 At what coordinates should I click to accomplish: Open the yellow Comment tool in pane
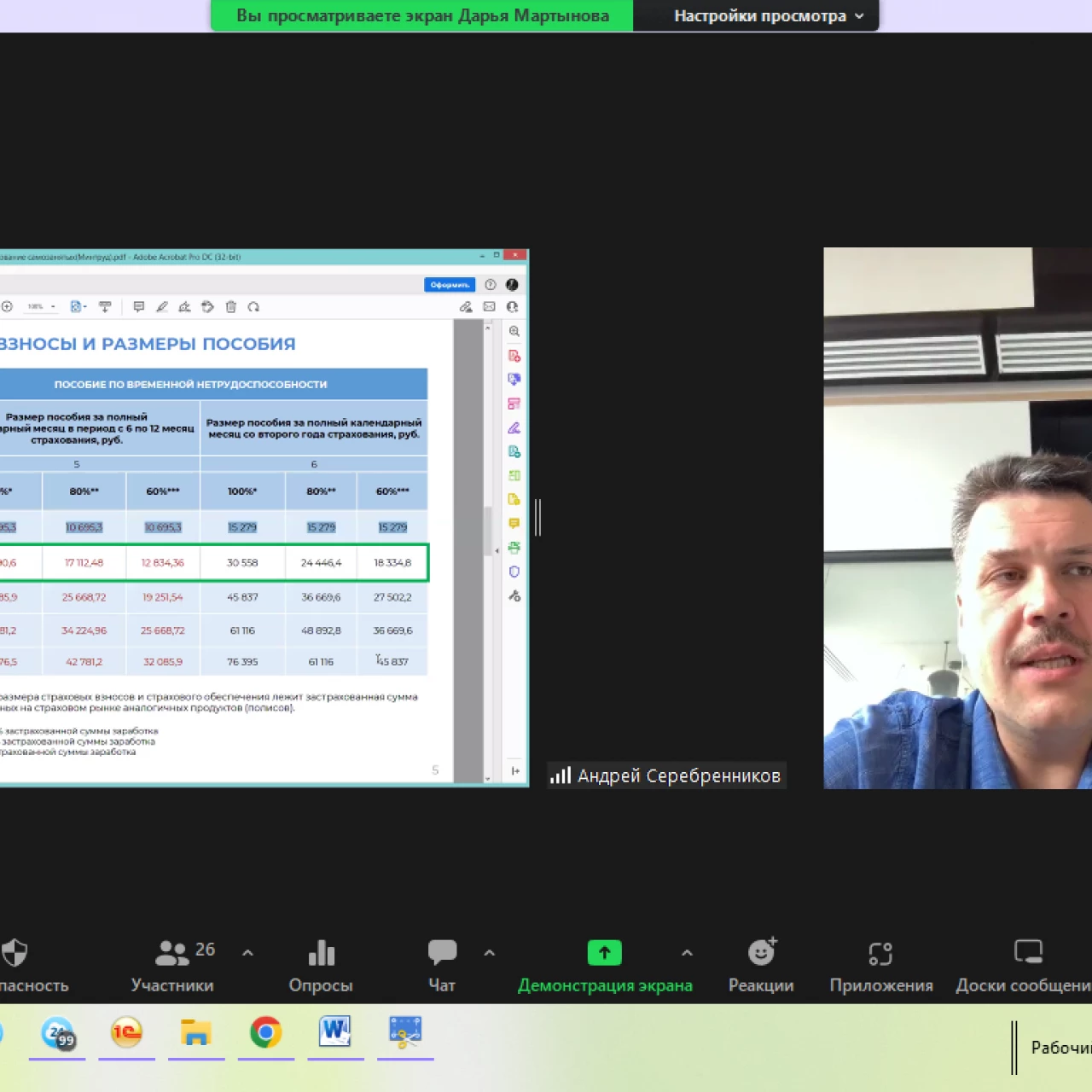(514, 523)
